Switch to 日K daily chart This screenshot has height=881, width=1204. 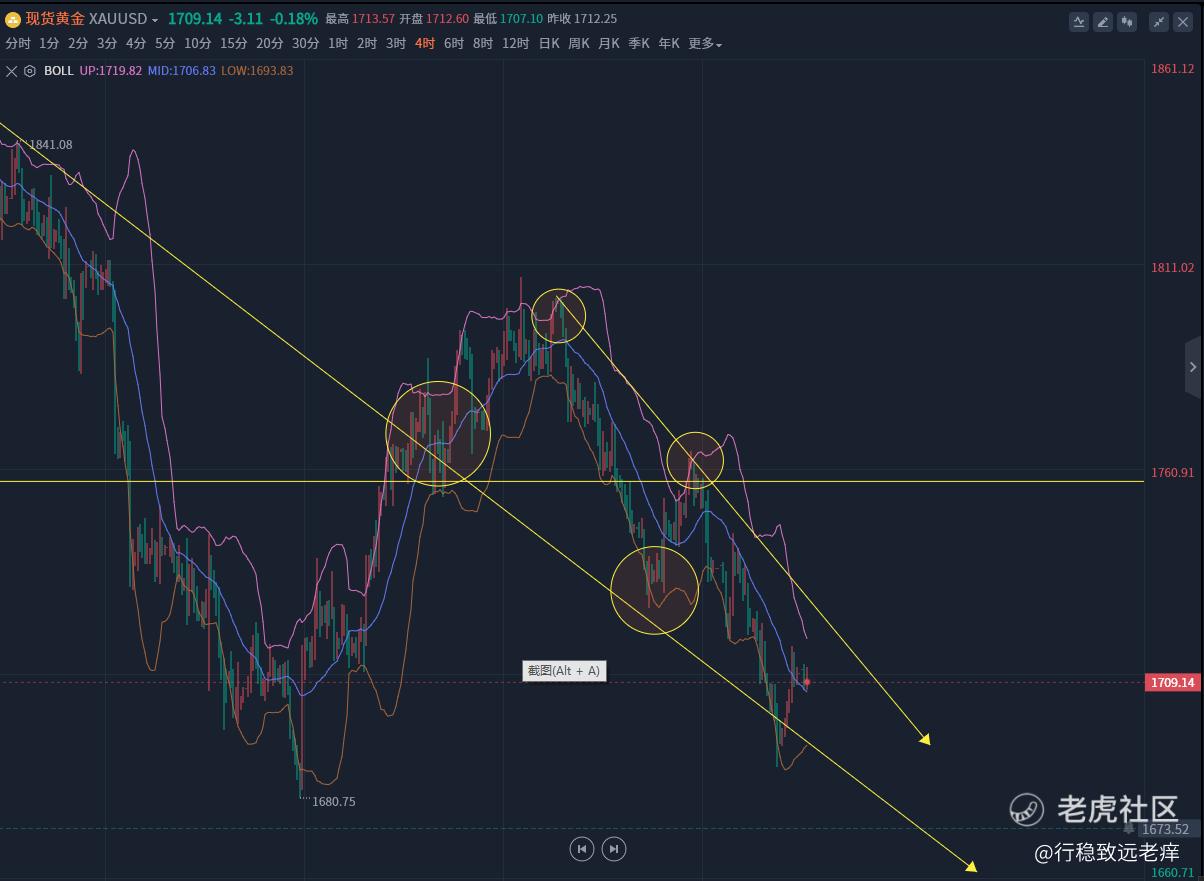(549, 44)
